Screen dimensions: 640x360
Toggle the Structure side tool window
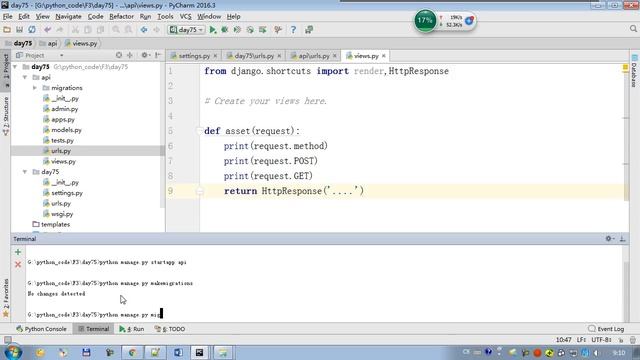pos(6,116)
